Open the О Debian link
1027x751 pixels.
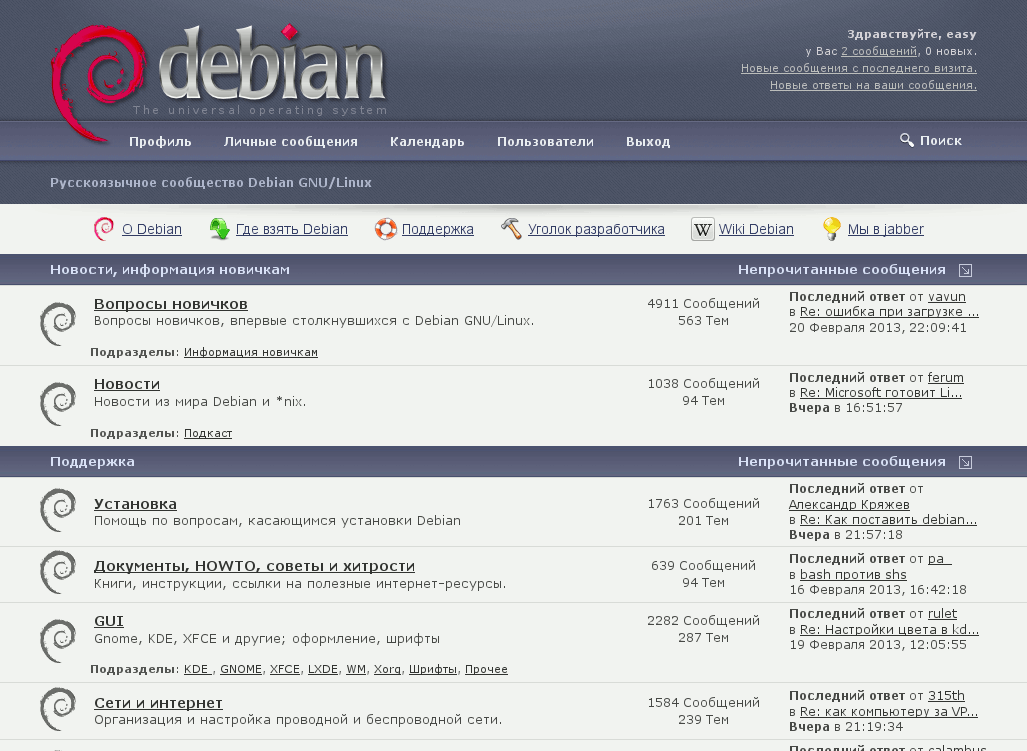click(x=152, y=229)
